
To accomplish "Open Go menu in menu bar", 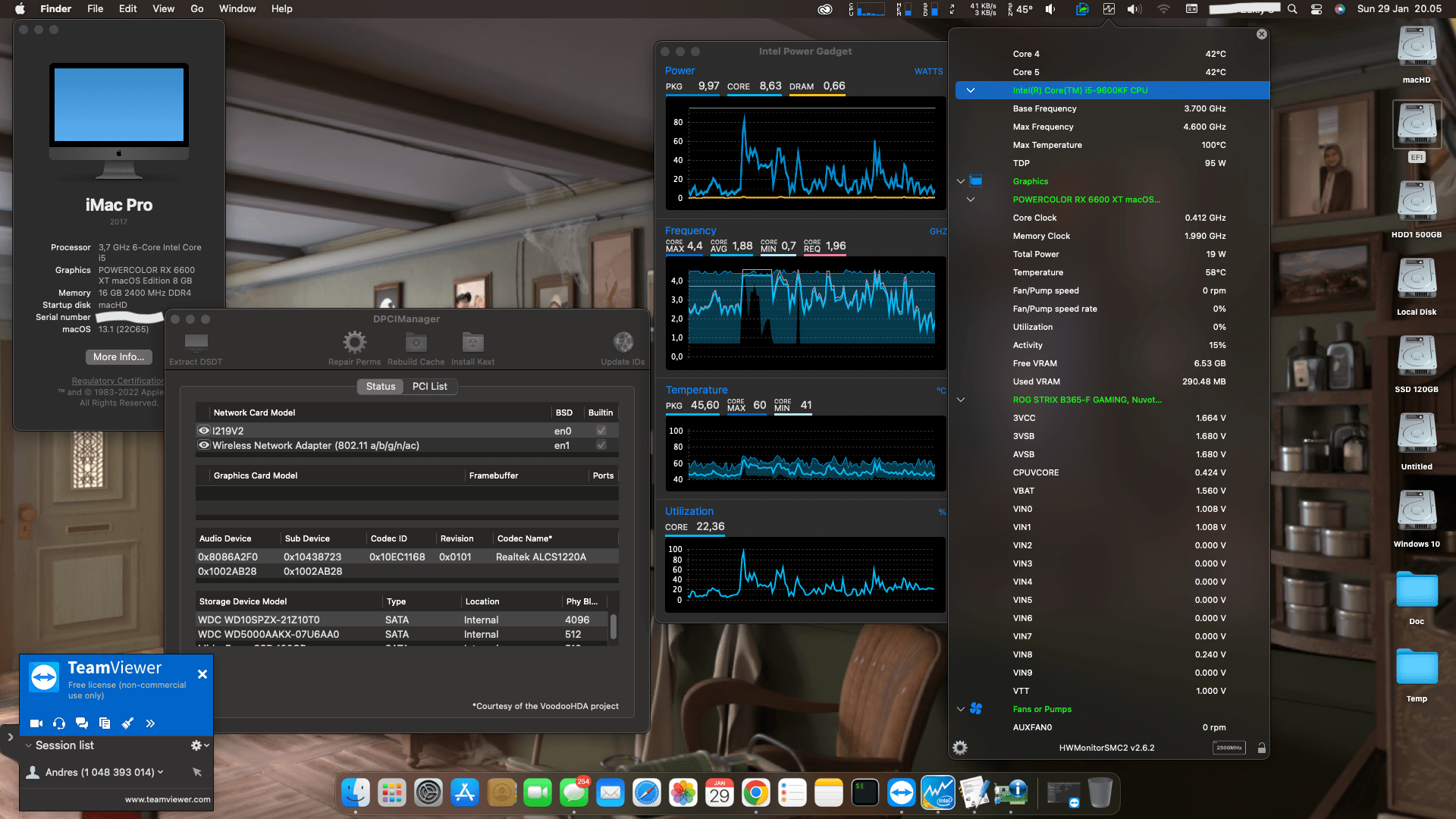I will coord(197,9).
